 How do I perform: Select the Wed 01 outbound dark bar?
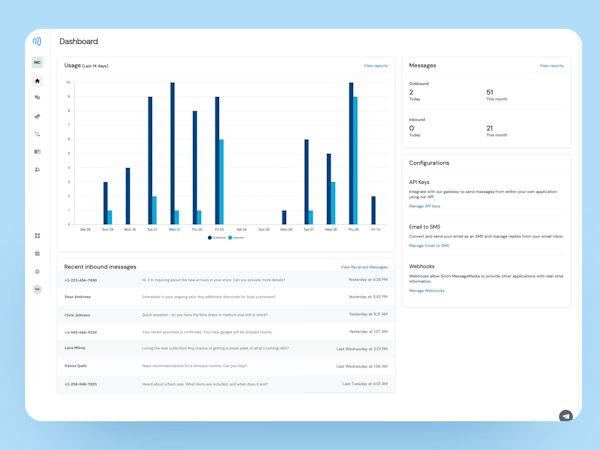(x=173, y=153)
